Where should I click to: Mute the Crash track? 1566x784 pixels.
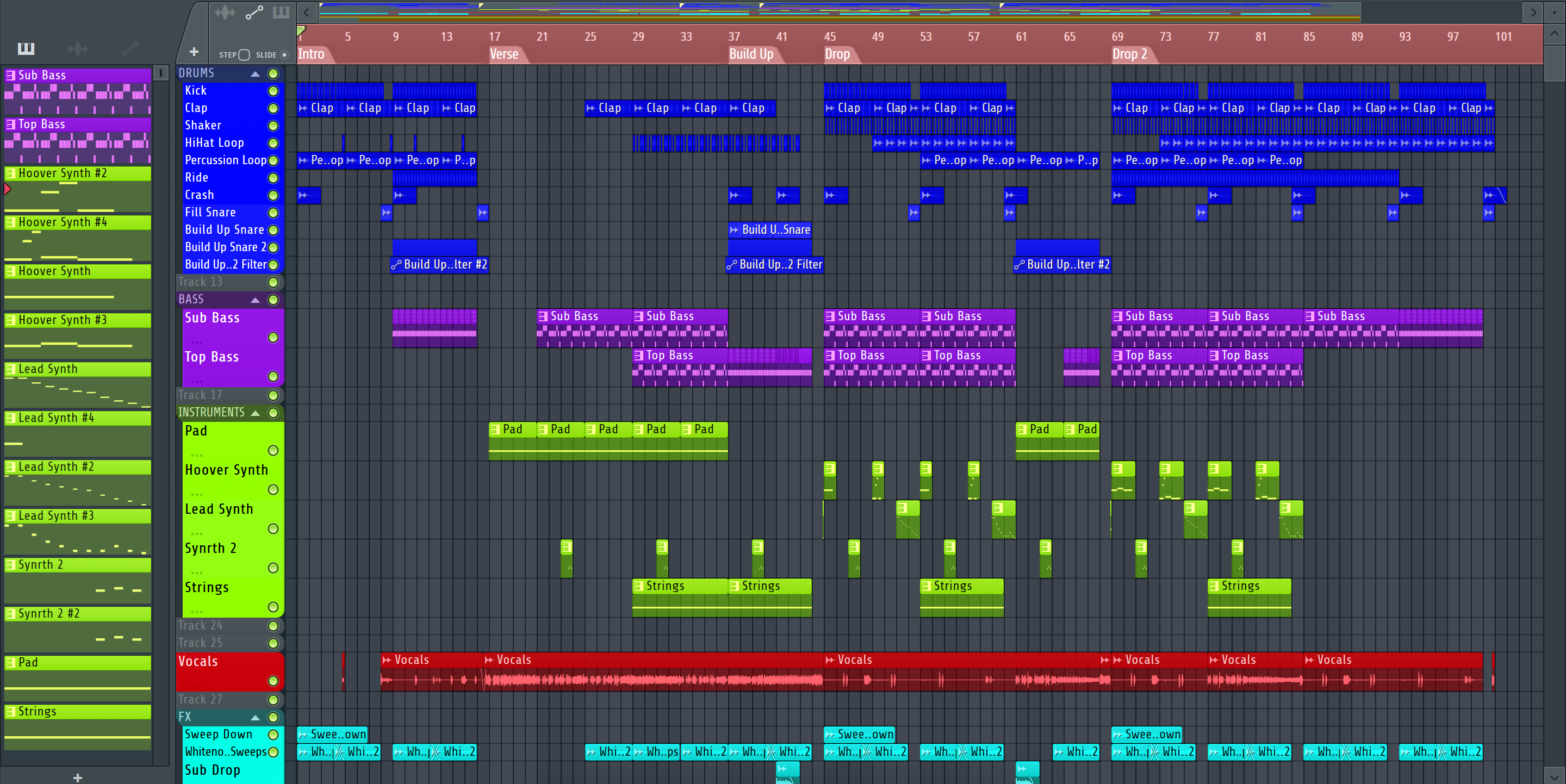[x=274, y=196]
